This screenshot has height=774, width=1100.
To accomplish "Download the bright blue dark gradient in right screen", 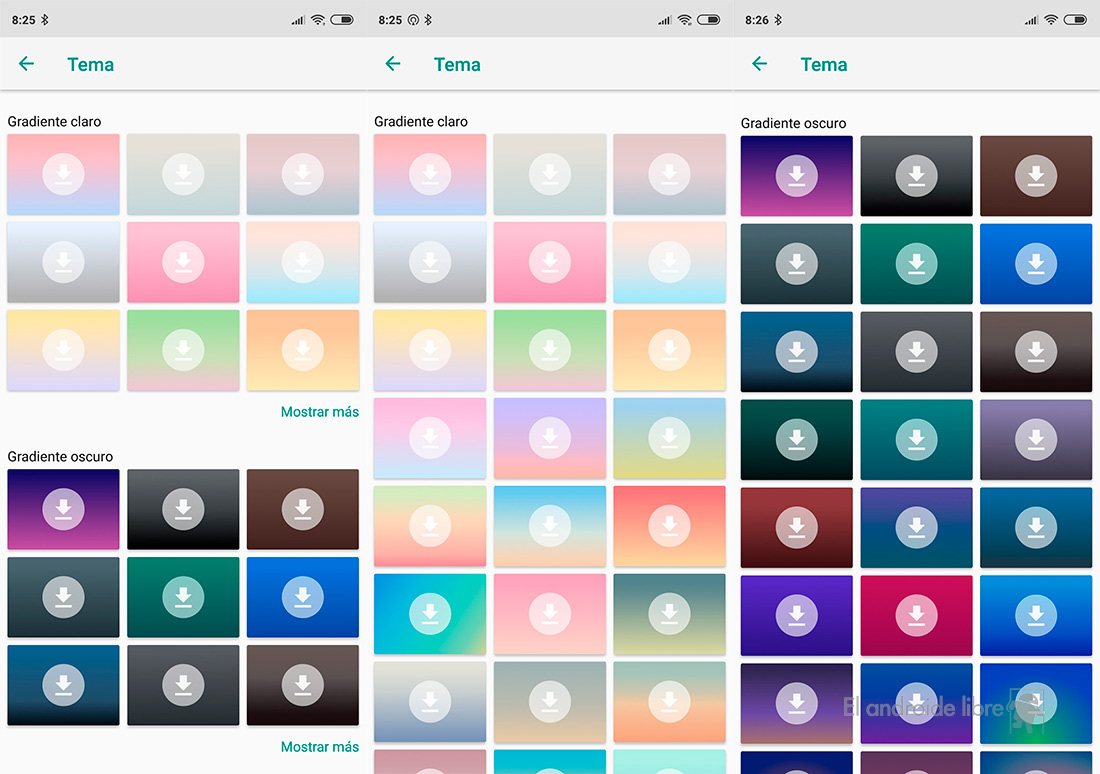I will [x=1036, y=263].
